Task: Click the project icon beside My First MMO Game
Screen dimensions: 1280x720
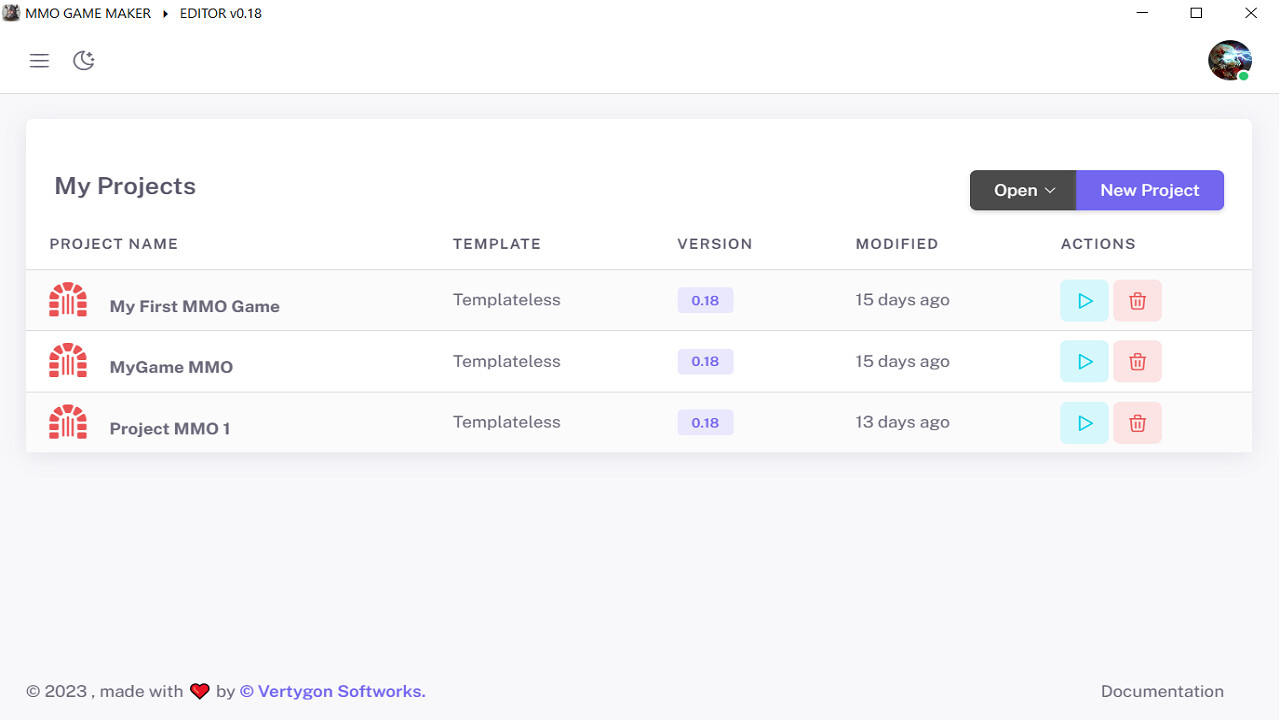Action: tap(67, 299)
